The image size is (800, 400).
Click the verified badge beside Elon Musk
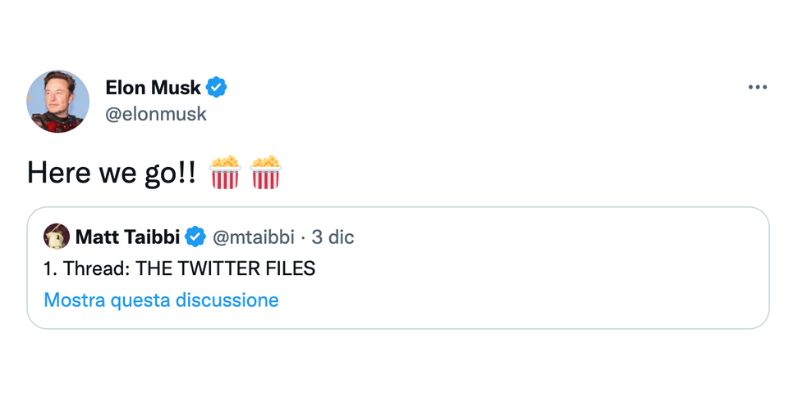coord(216,87)
